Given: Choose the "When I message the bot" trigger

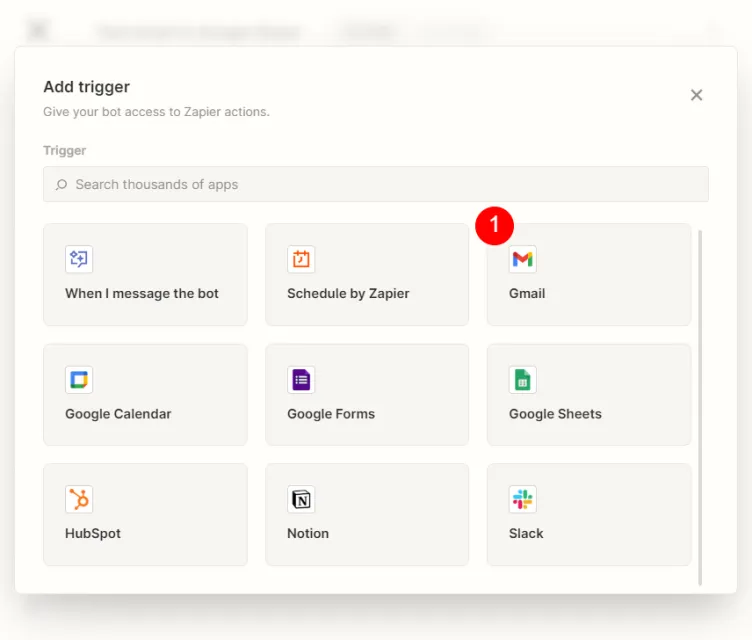Looking at the screenshot, I should point(142,294).
